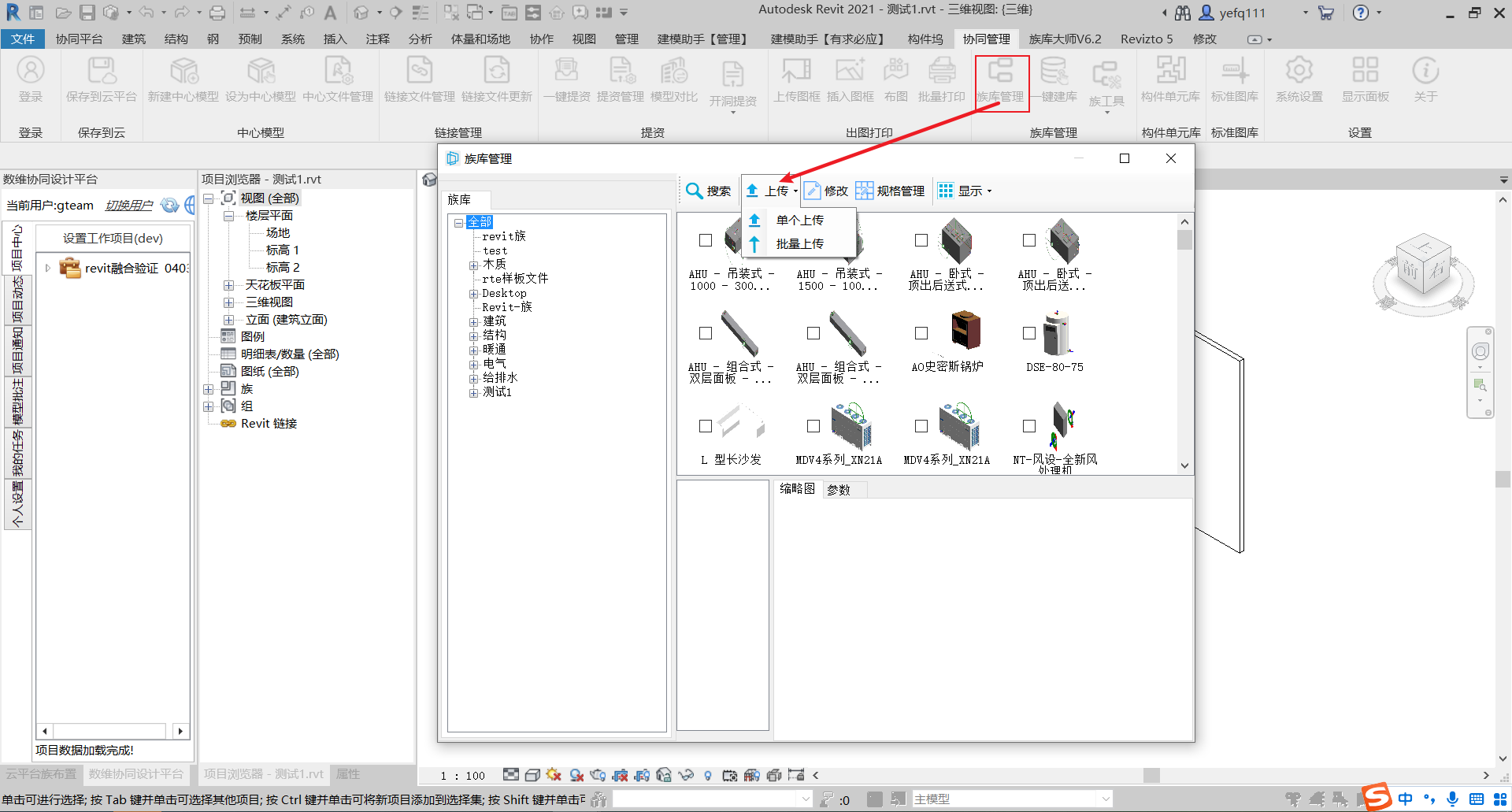
Task: Click 显示面板 ribbon icon
Action: point(1366,79)
